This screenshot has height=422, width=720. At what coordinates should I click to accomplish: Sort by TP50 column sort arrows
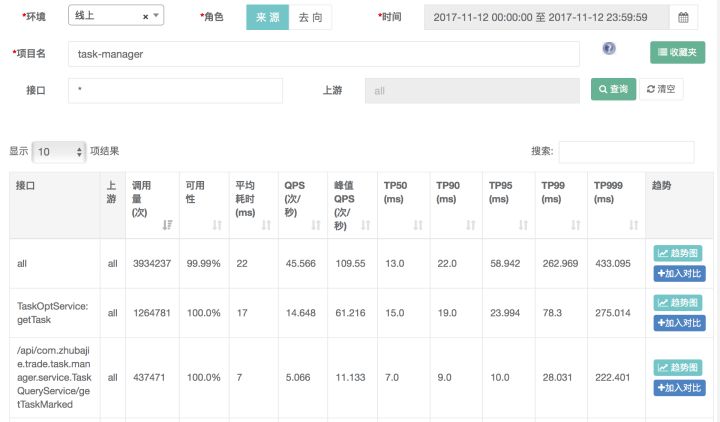point(417,226)
